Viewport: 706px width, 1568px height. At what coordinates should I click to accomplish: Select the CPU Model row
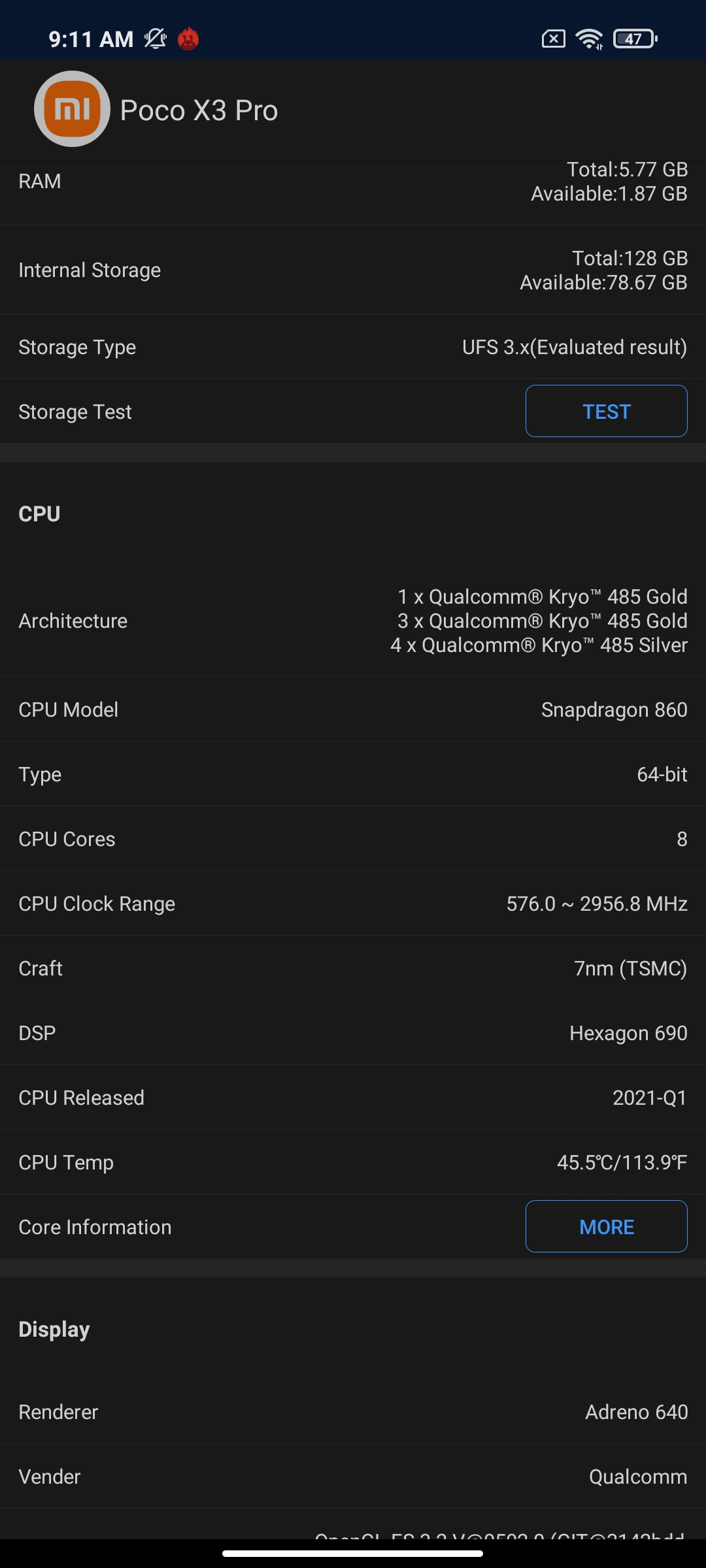[x=353, y=710]
